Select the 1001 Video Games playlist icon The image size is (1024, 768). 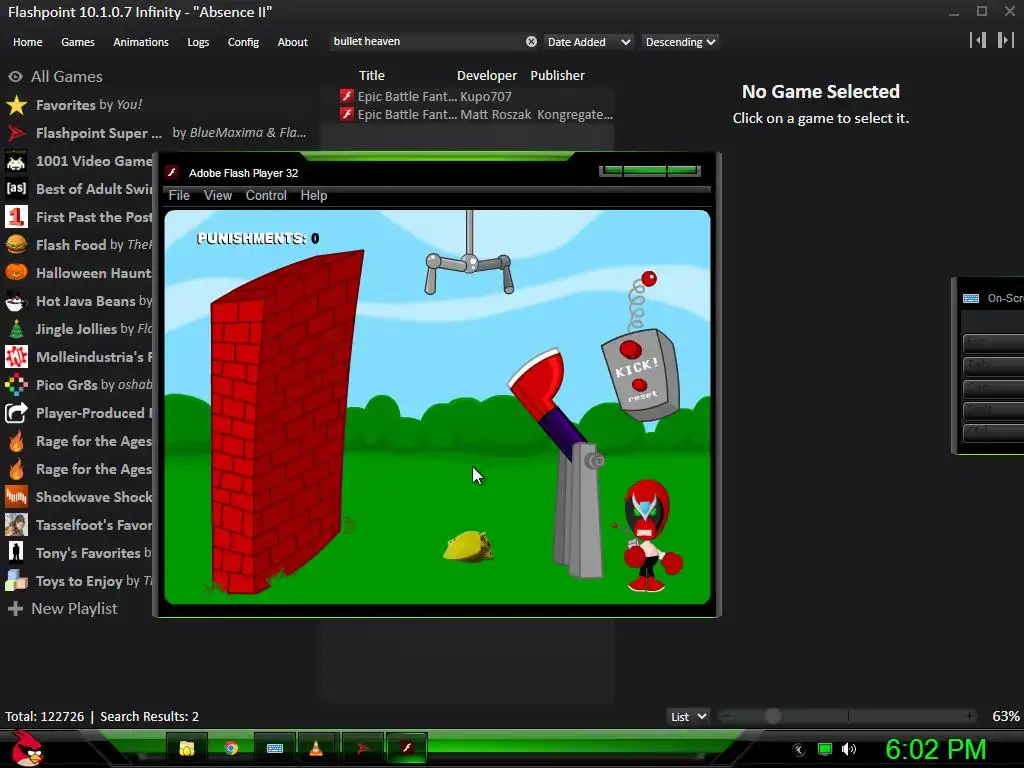[x=16, y=161]
